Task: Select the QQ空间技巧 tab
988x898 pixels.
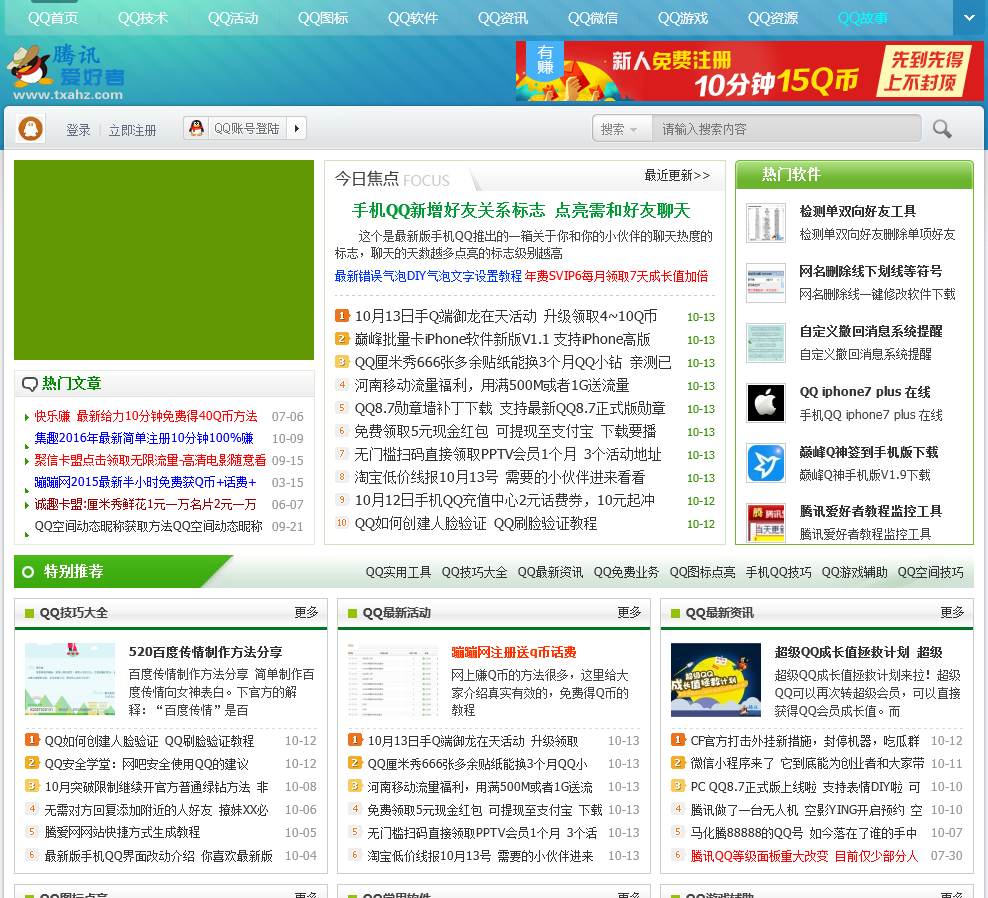Action: 931,572
